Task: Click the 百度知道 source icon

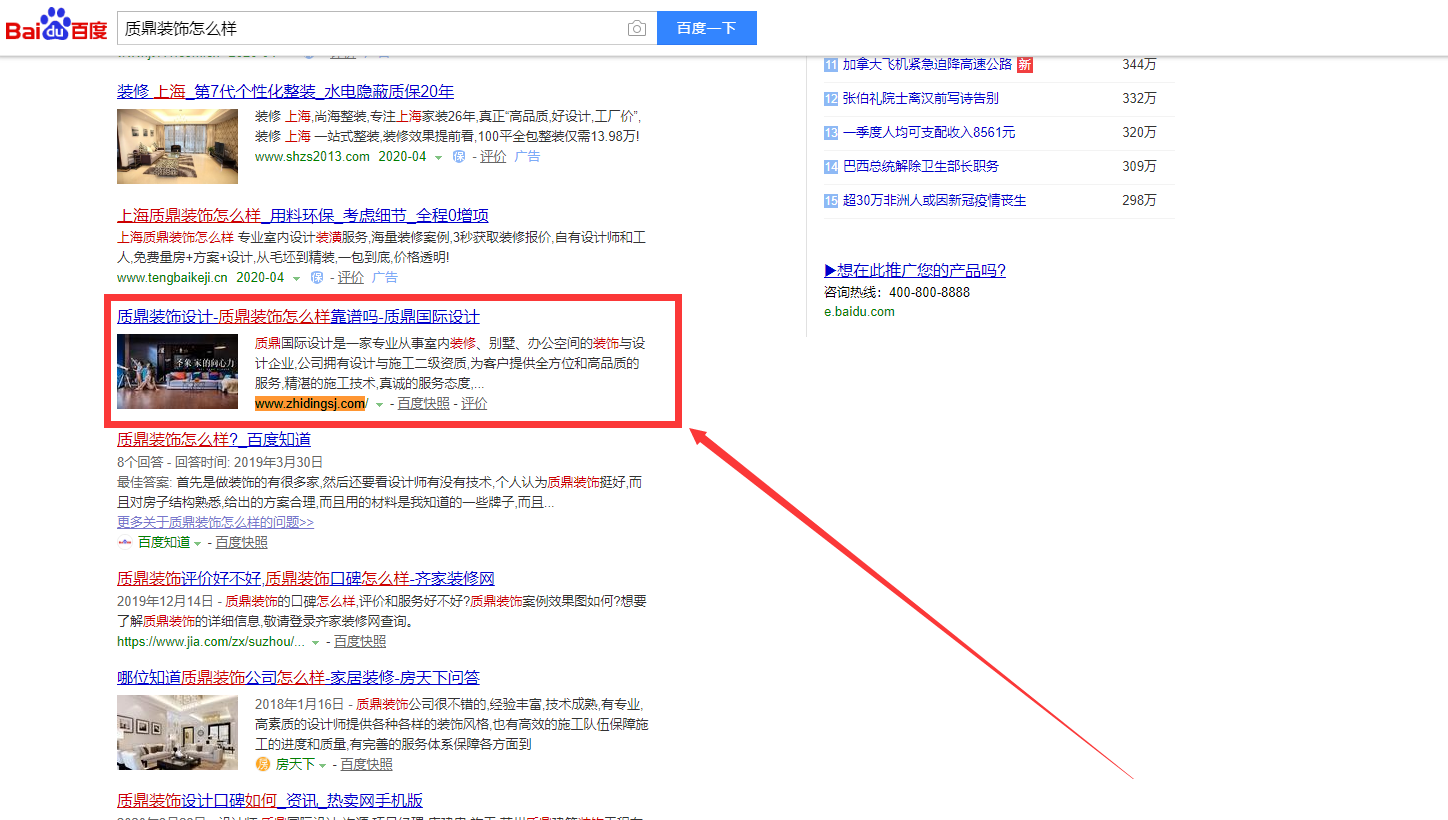Action: click(x=125, y=542)
